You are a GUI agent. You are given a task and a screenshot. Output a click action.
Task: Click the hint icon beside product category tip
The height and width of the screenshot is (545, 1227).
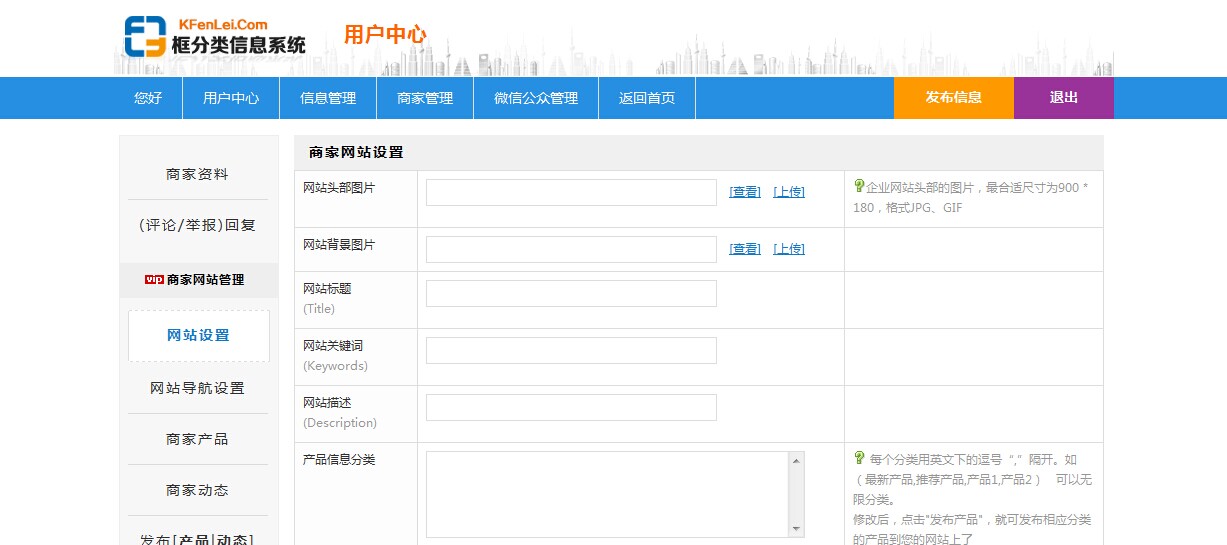[x=858, y=458]
